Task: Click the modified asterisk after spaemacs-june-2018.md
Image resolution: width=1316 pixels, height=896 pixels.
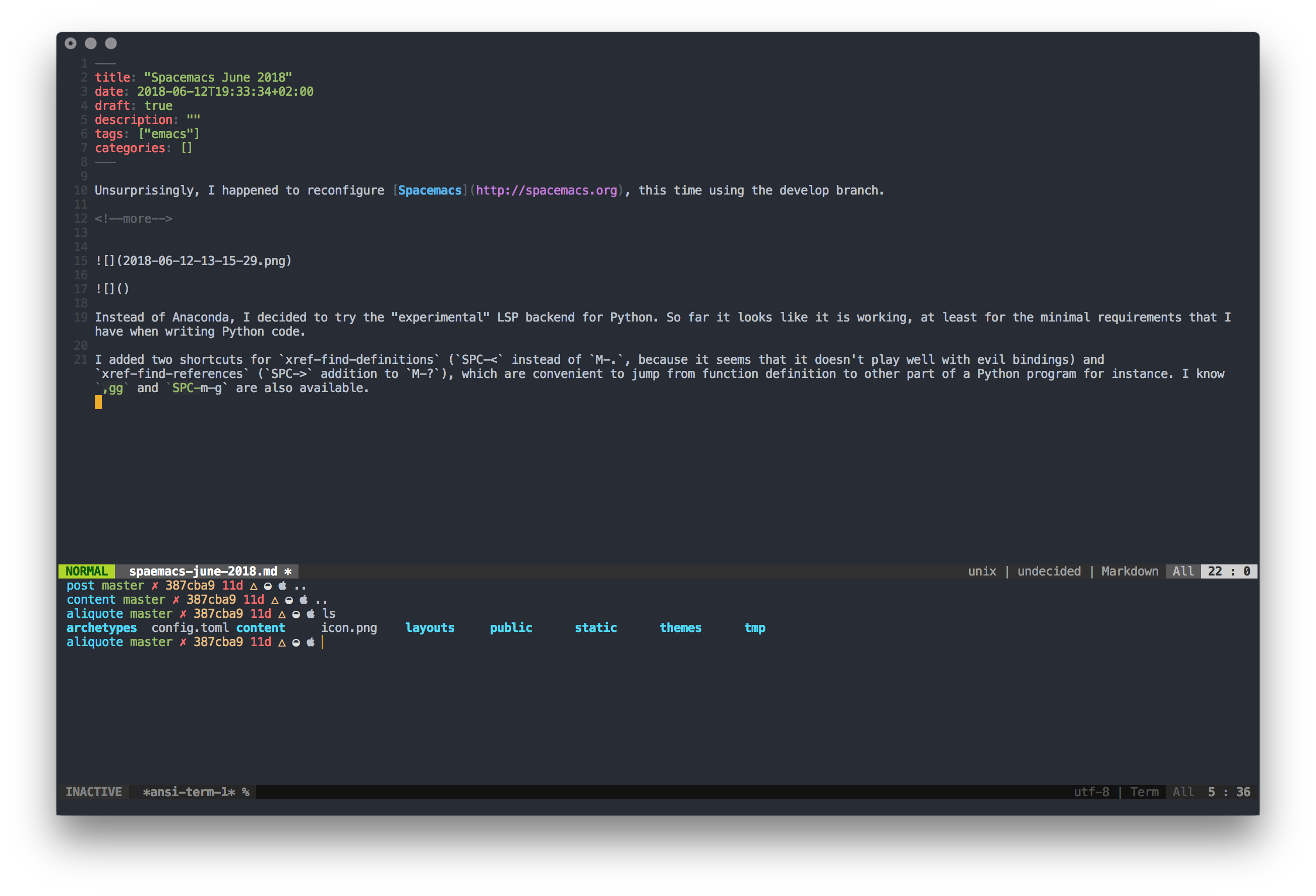Action: tap(288, 571)
